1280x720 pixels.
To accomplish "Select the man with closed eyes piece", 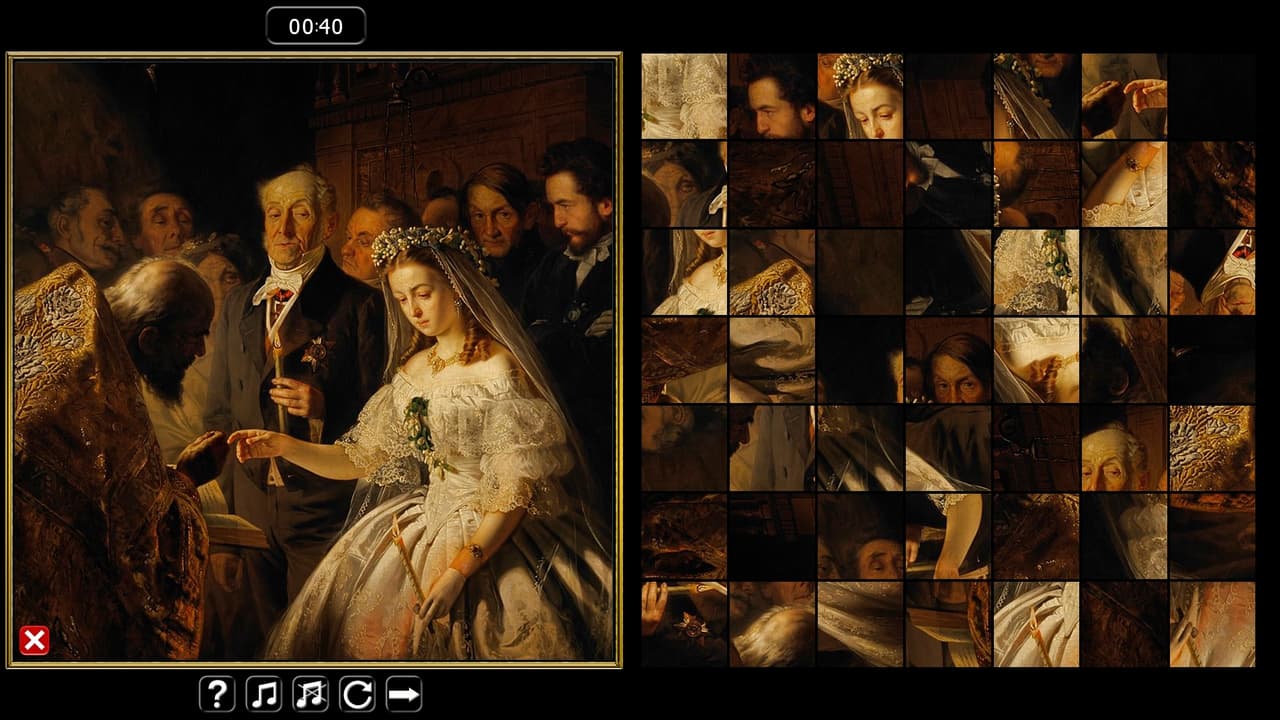I will 861,536.
